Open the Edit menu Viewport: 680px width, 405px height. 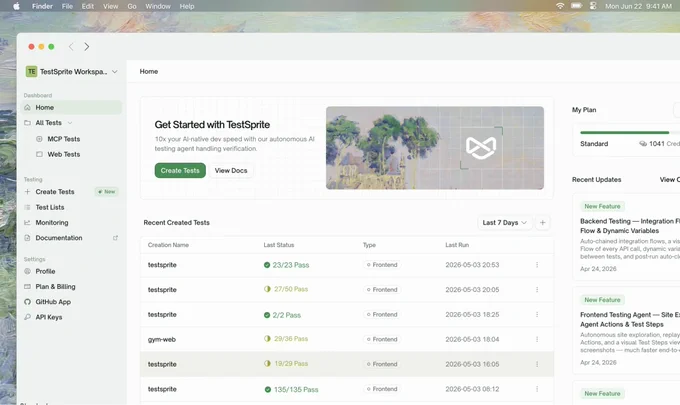88,6
